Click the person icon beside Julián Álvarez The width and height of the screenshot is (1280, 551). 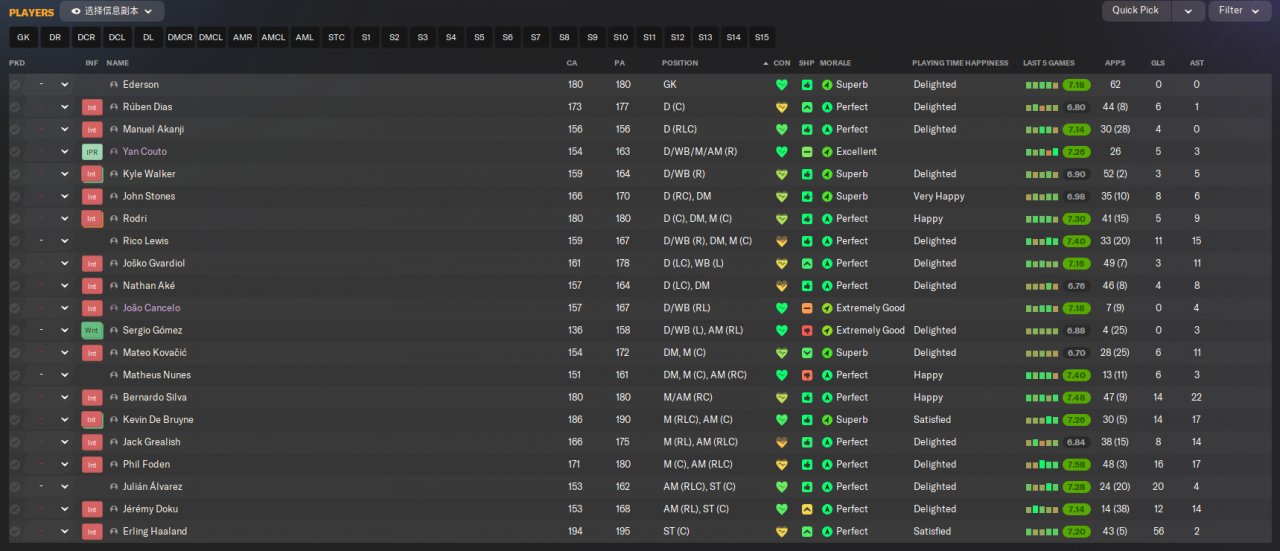click(x=114, y=487)
